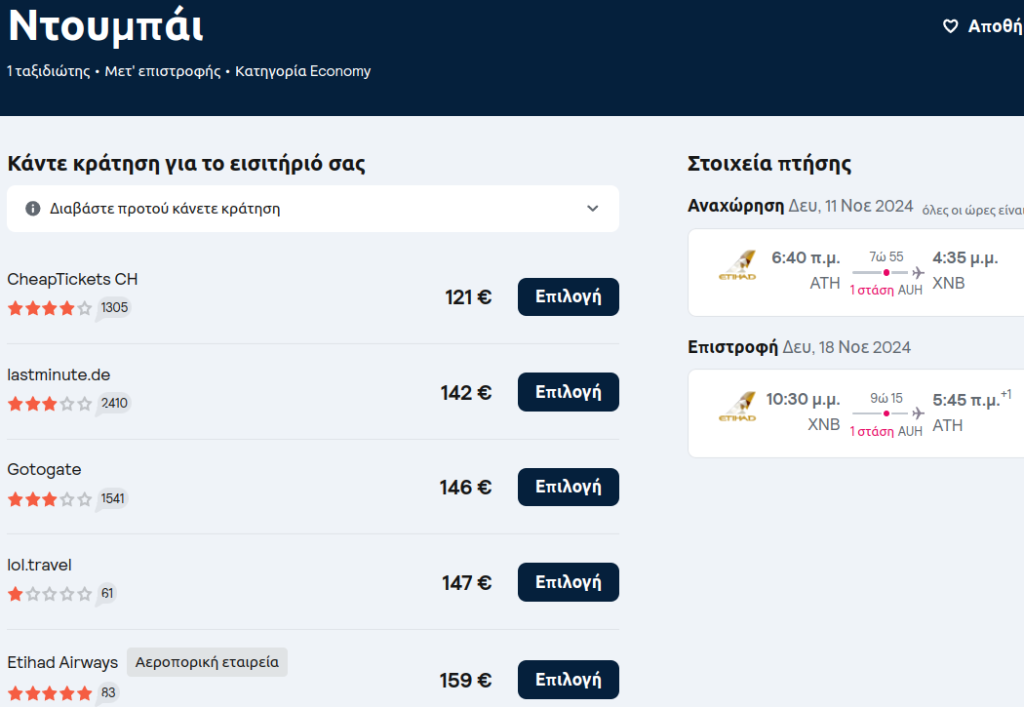This screenshot has height=707, width=1024.
Task: Open the departure flight card 6:40 π.μ.
Action: [x=856, y=272]
